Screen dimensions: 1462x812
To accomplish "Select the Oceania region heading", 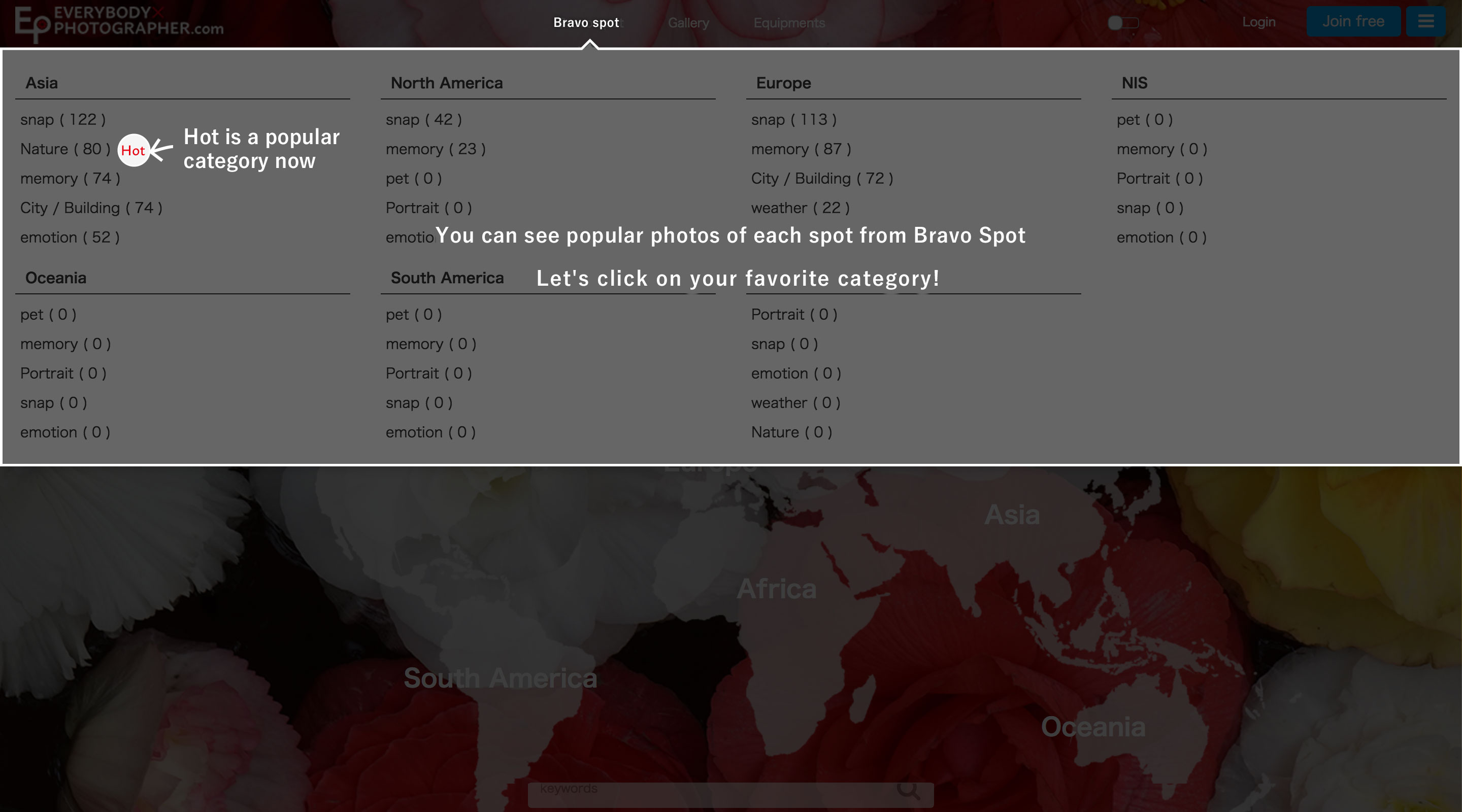I will (x=56, y=278).
